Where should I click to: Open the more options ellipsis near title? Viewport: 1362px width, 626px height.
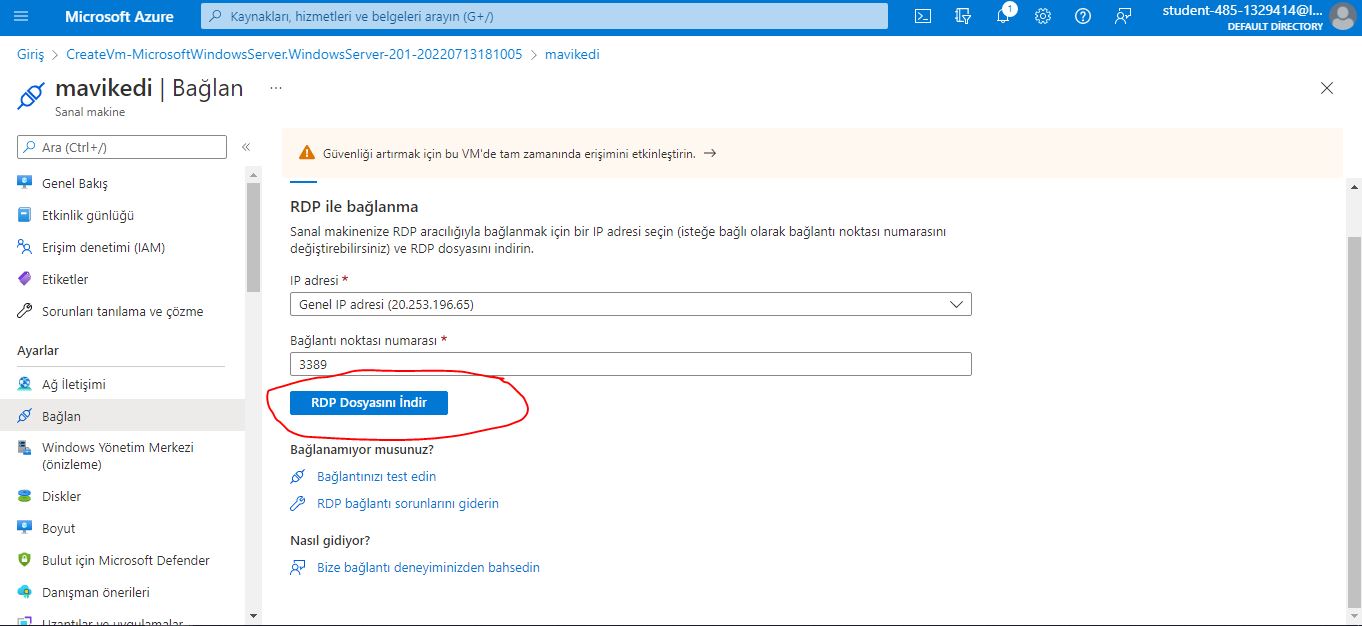pyautogui.click(x=276, y=88)
